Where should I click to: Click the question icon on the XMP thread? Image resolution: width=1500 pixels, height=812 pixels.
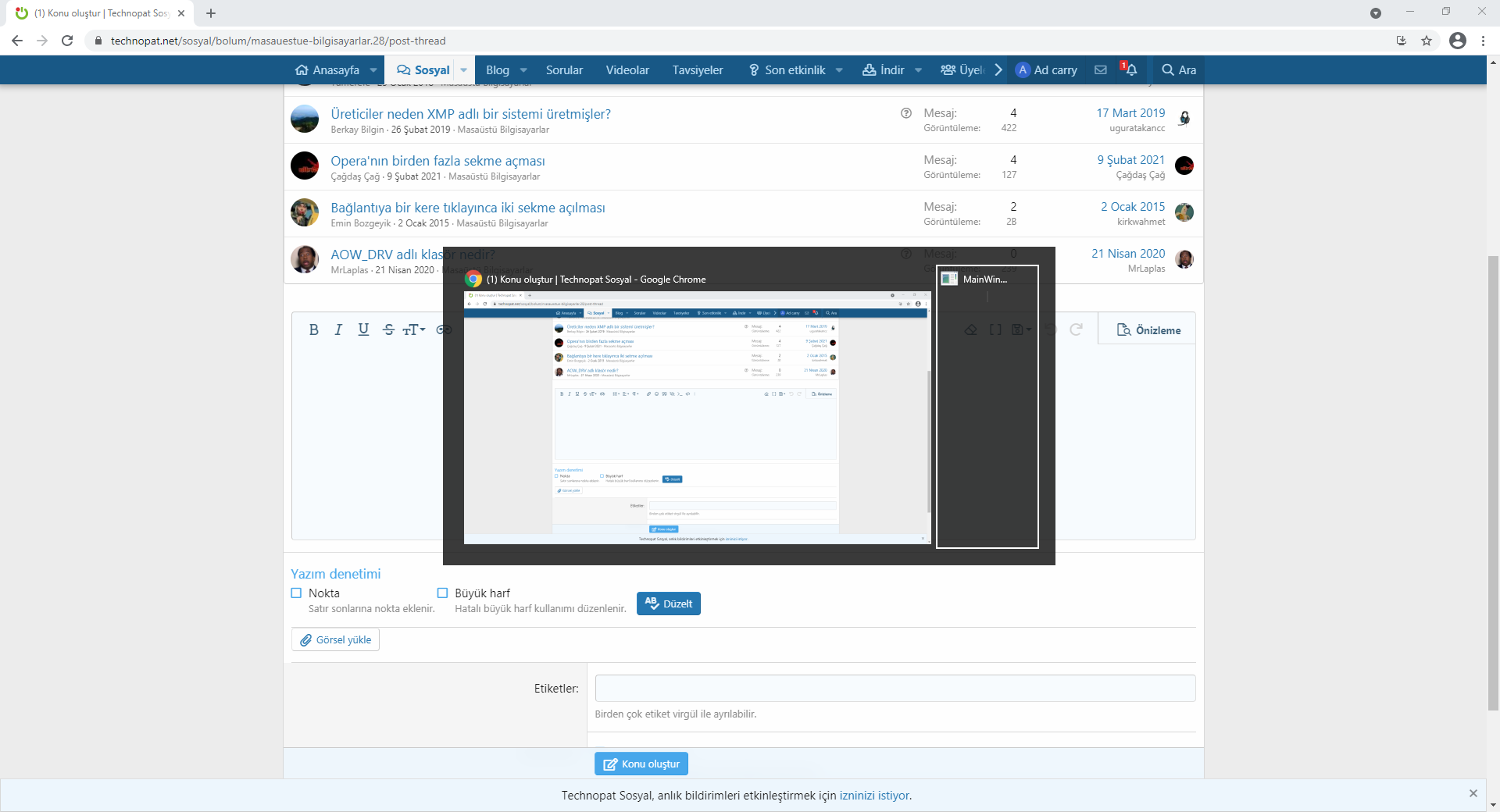click(906, 113)
